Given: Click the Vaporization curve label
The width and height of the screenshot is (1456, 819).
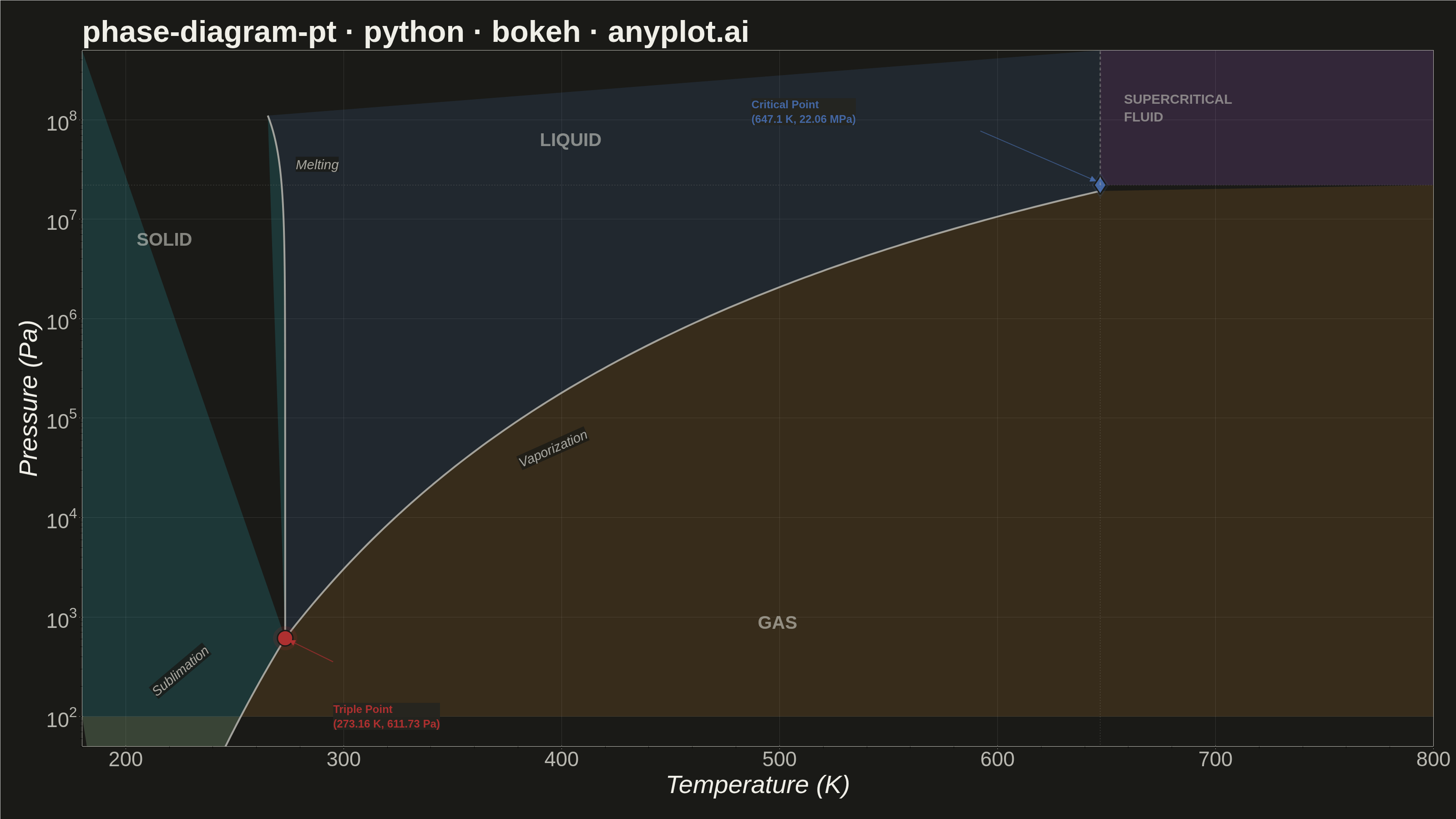Looking at the screenshot, I should (x=553, y=448).
